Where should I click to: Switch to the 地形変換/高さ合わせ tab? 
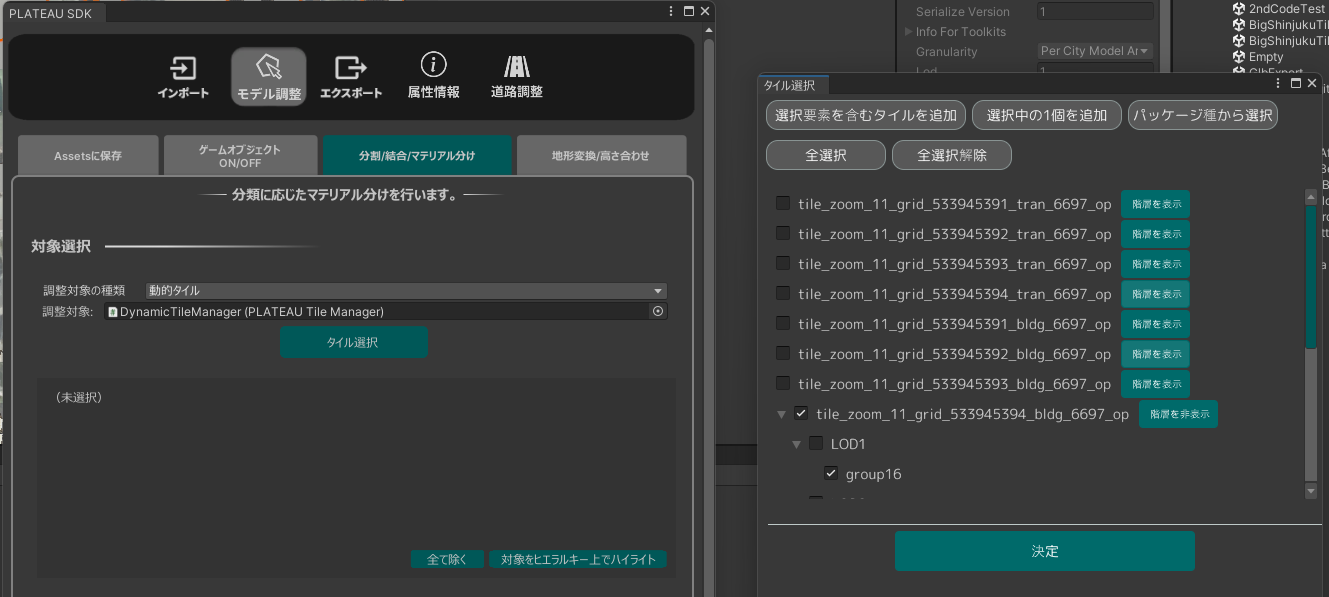point(601,156)
